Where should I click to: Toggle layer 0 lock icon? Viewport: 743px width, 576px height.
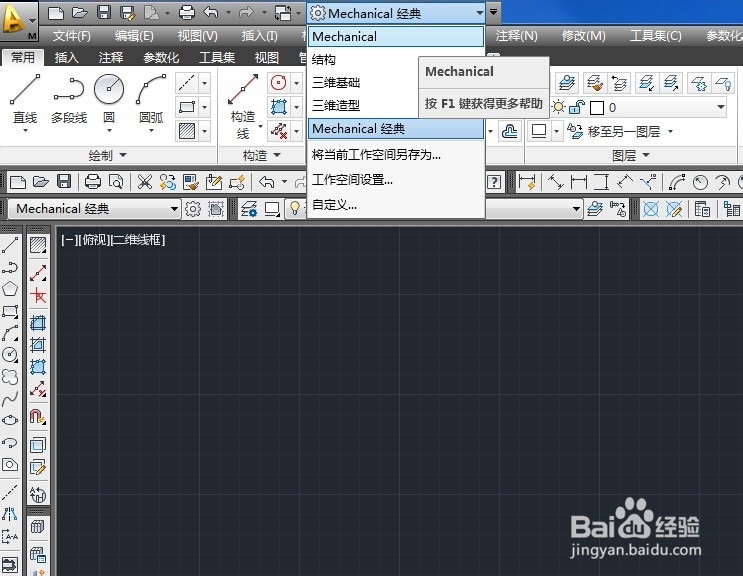click(576, 108)
